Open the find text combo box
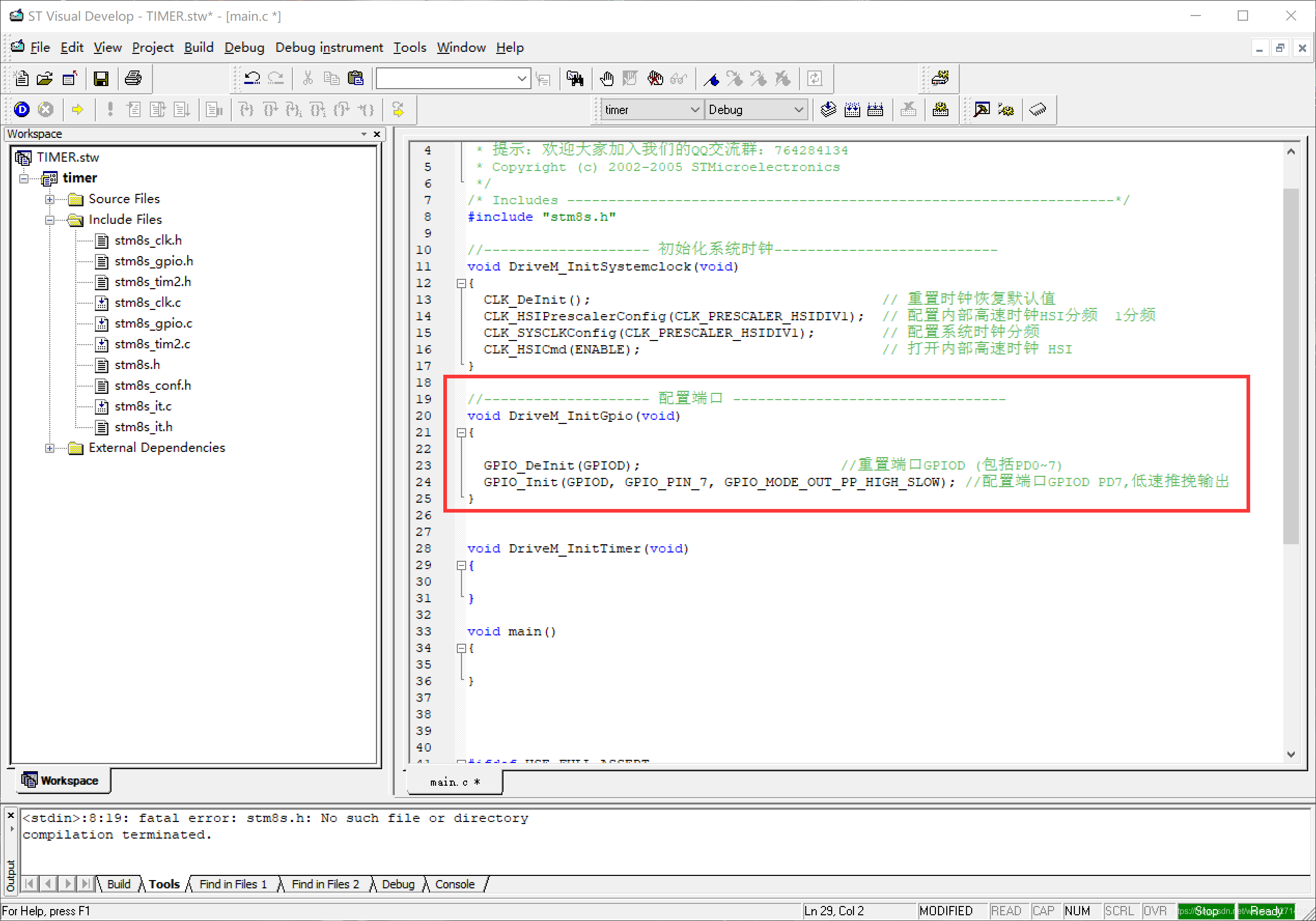Image resolution: width=1316 pixels, height=921 pixels. (x=453, y=78)
